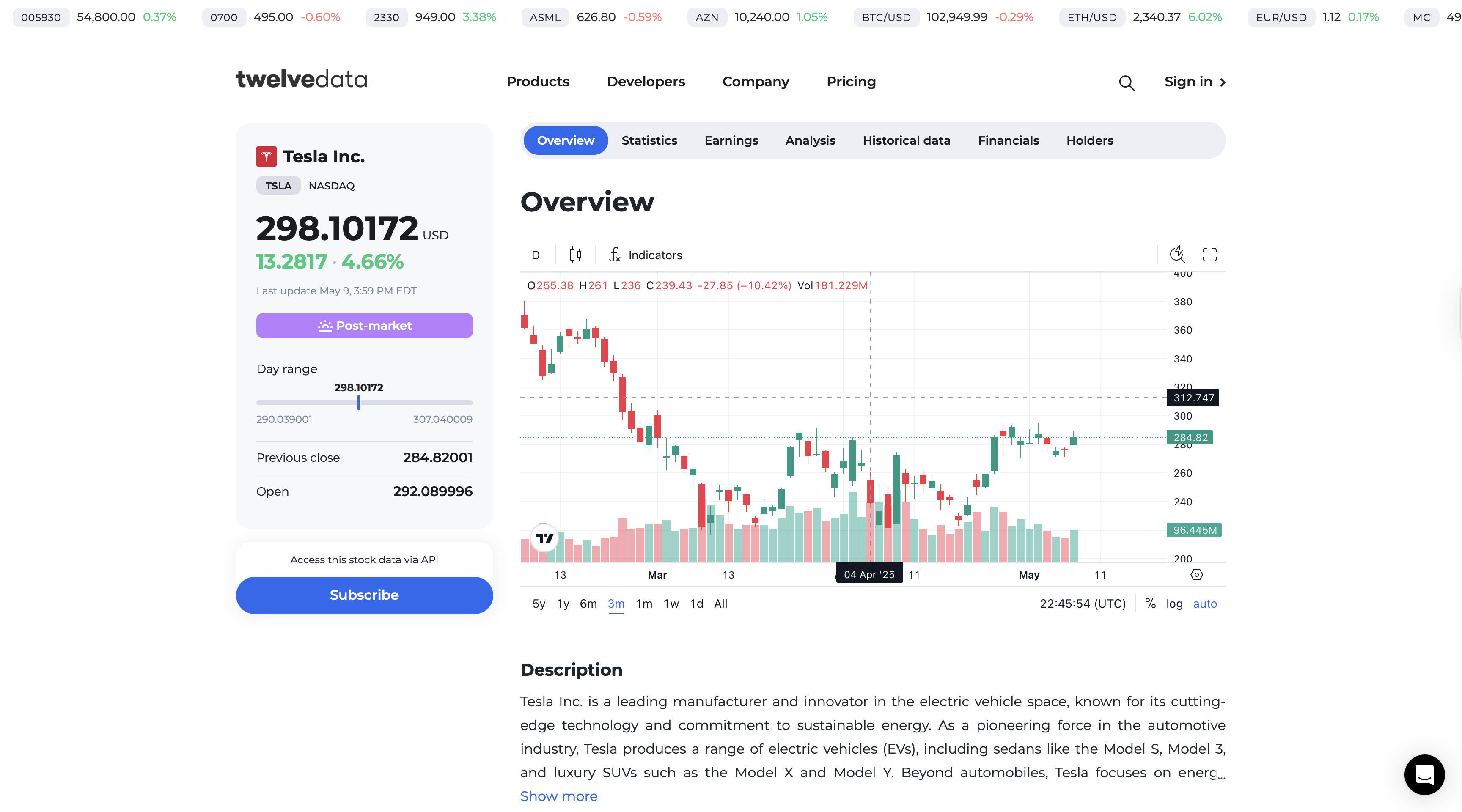Screen dimensions: 1462x812
Task: Enter fullscreen chart mode
Action: point(1209,254)
